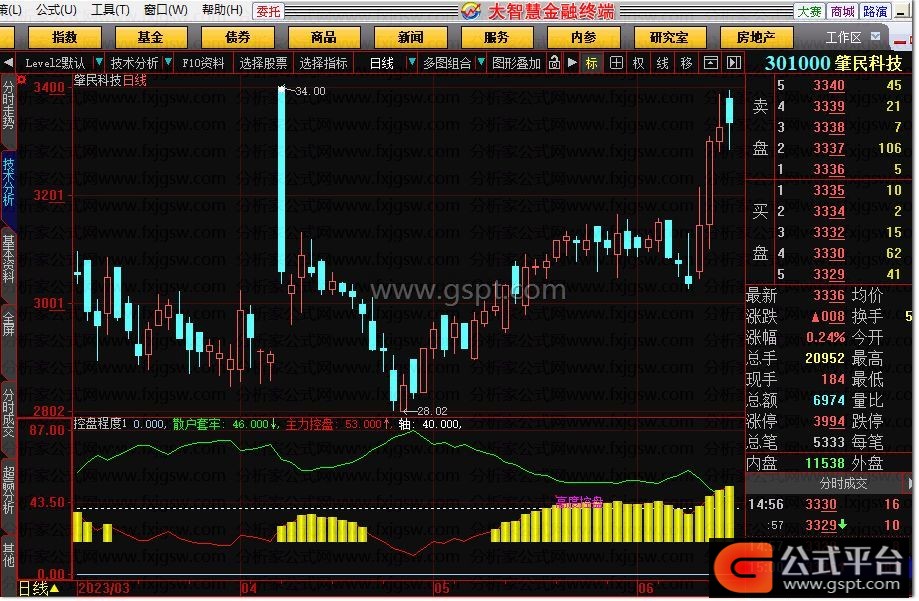Image resolution: width=919 pixels, height=601 pixels.
Task: Open the 日线 period selector at bottom left
Action: tap(38, 588)
